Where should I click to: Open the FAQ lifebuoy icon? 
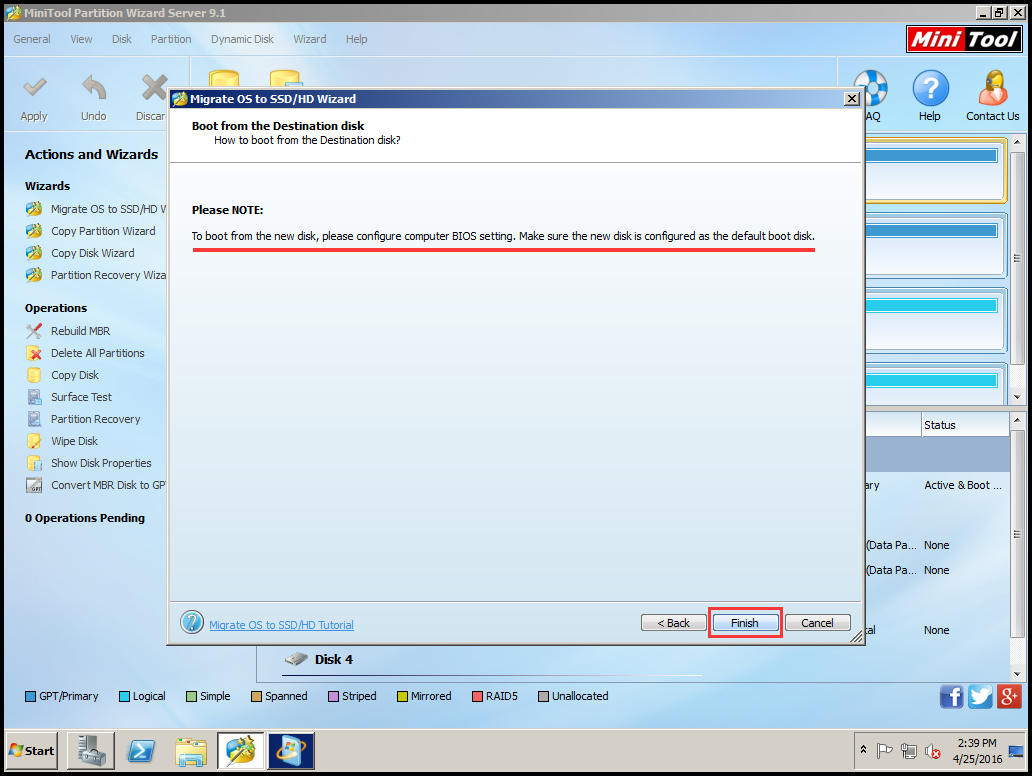click(873, 88)
